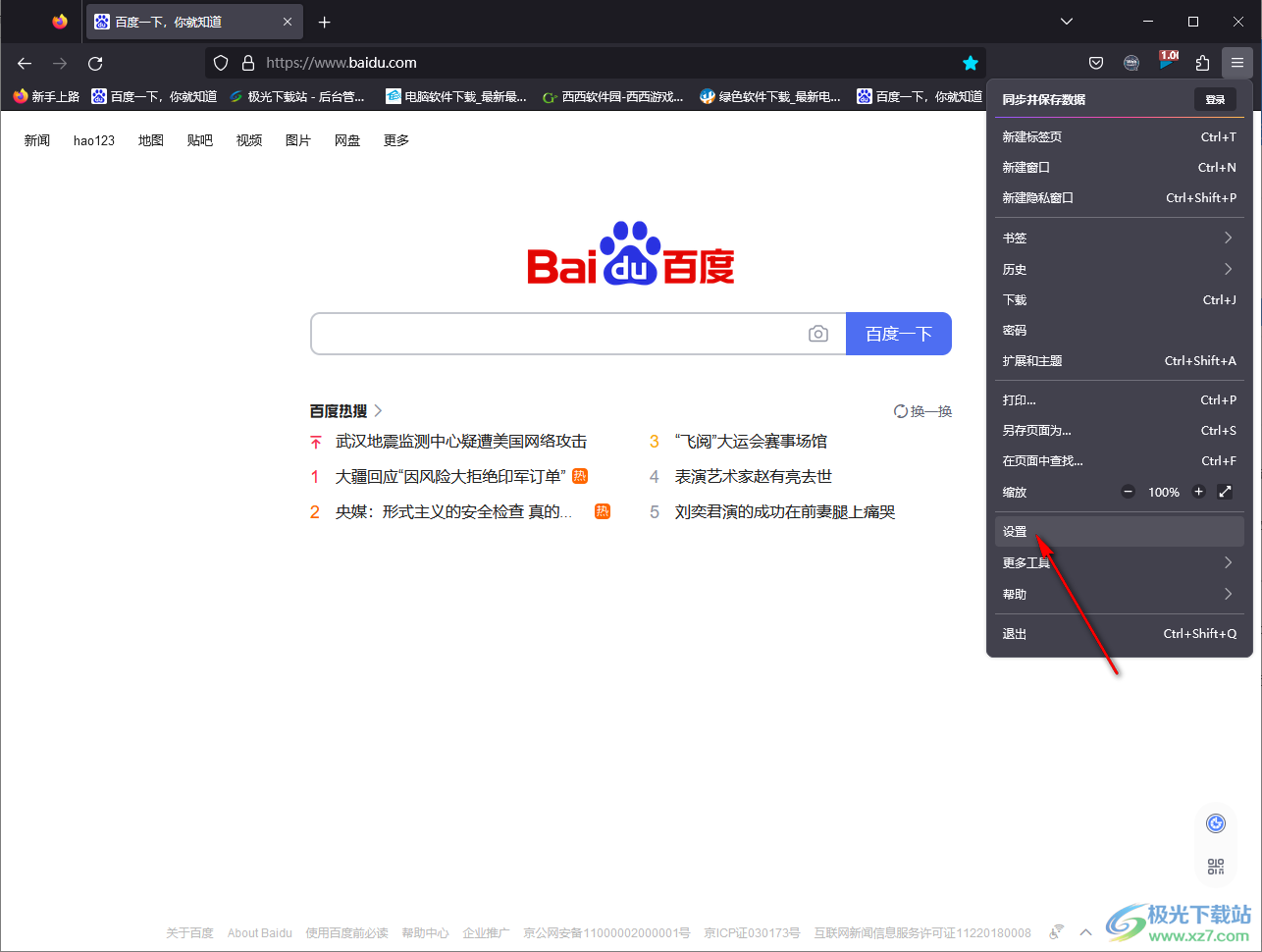Expand the 帮助 submenu
The image size is (1262, 952).
(1119, 595)
